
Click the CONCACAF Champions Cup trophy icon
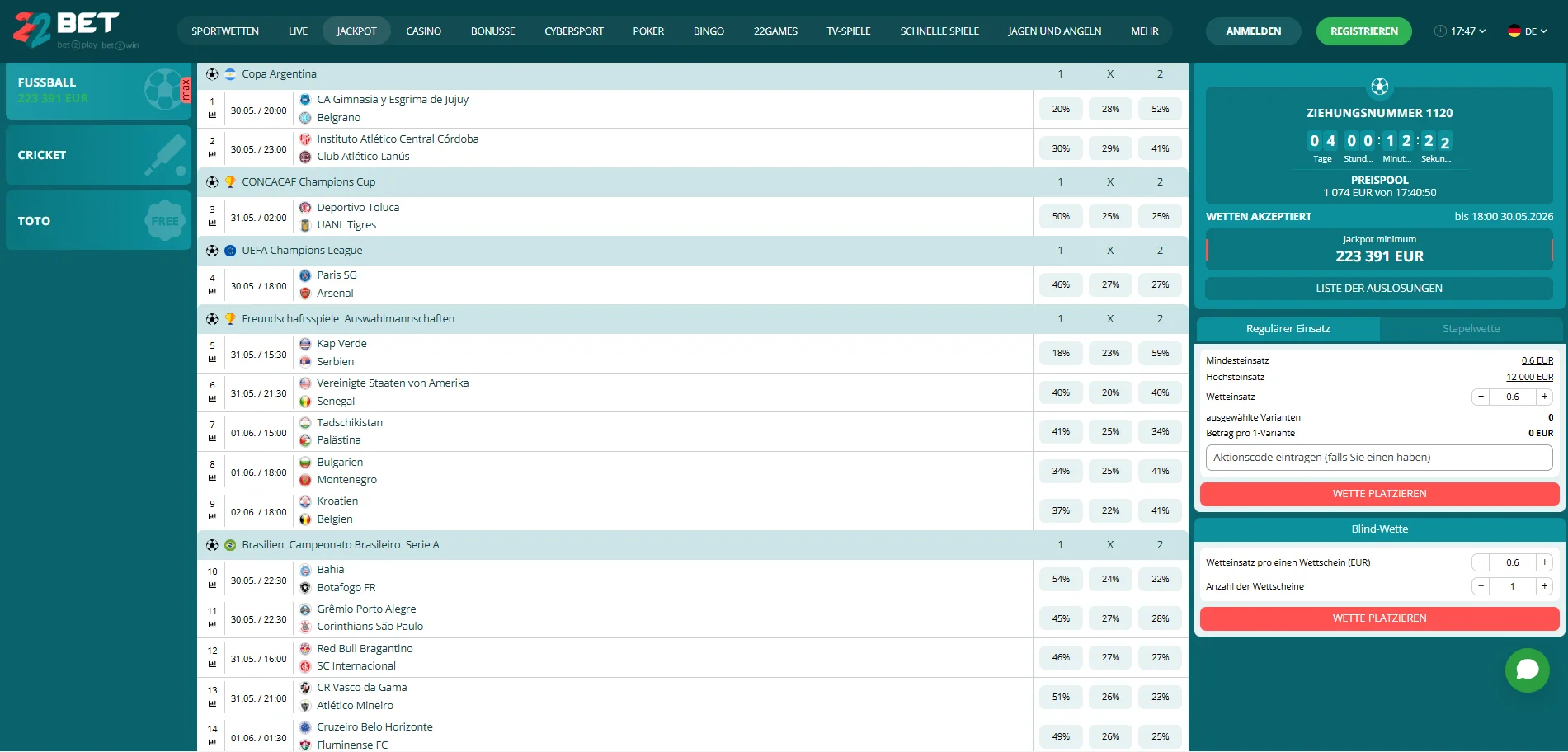230,182
